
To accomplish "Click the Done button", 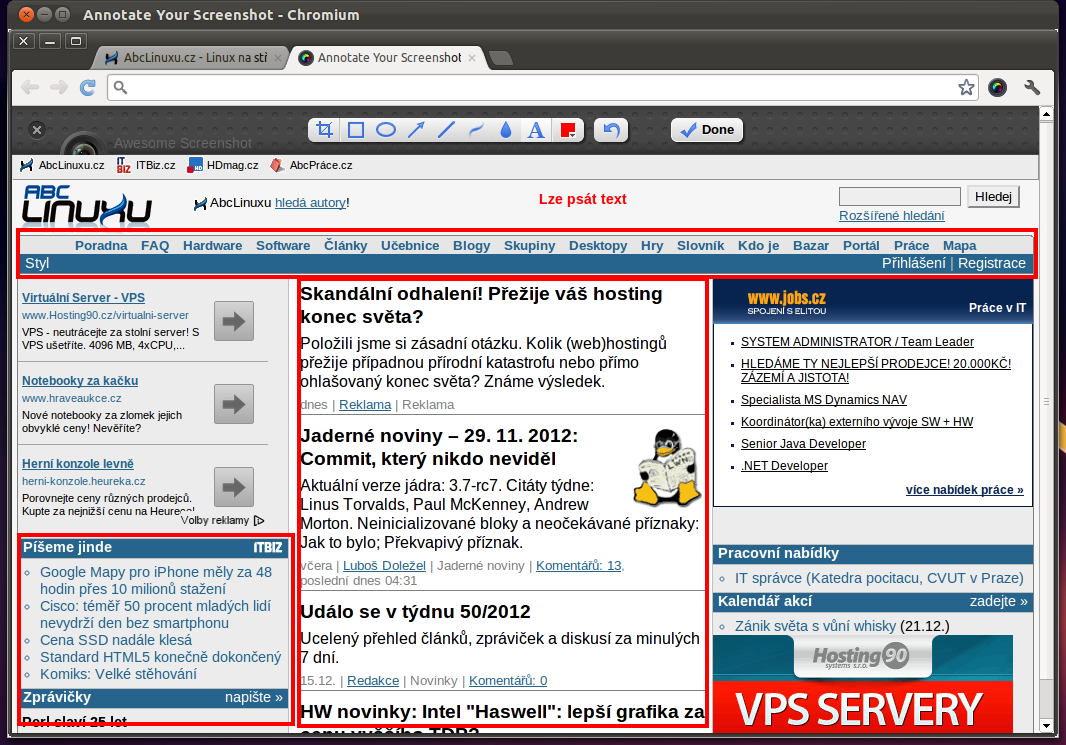I will 707,130.
